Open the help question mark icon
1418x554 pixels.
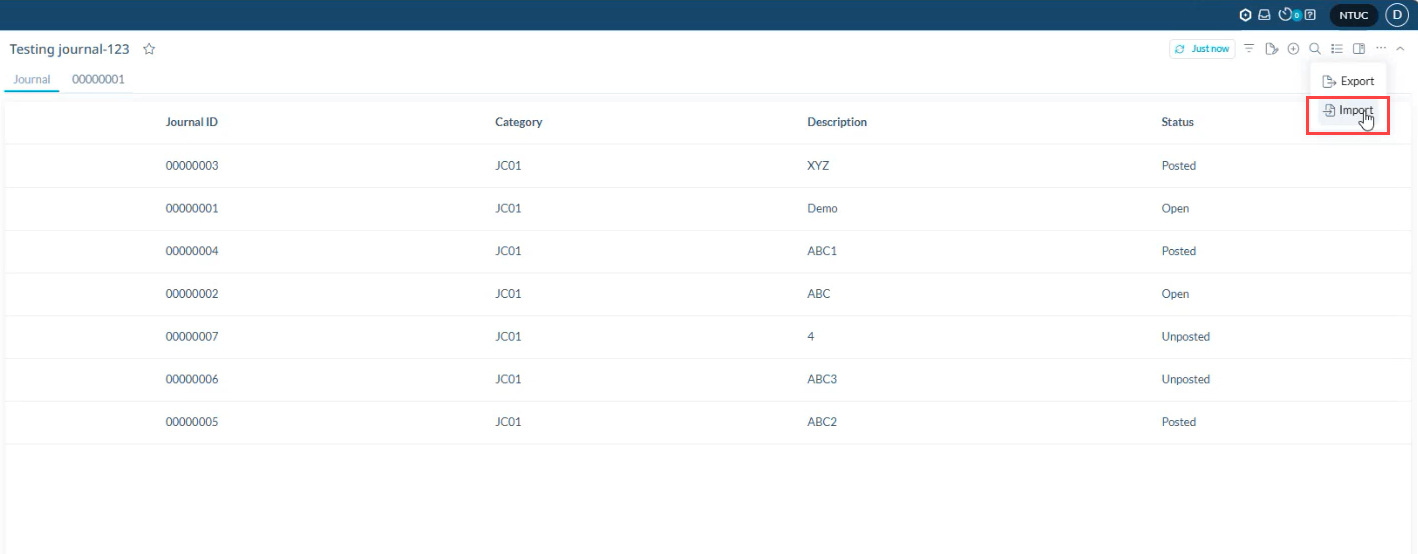(x=1310, y=15)
